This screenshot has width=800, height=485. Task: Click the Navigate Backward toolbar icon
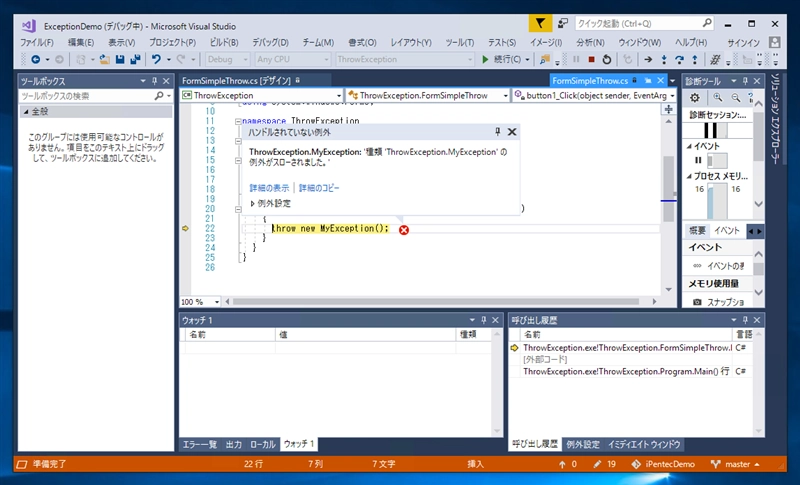35,60
